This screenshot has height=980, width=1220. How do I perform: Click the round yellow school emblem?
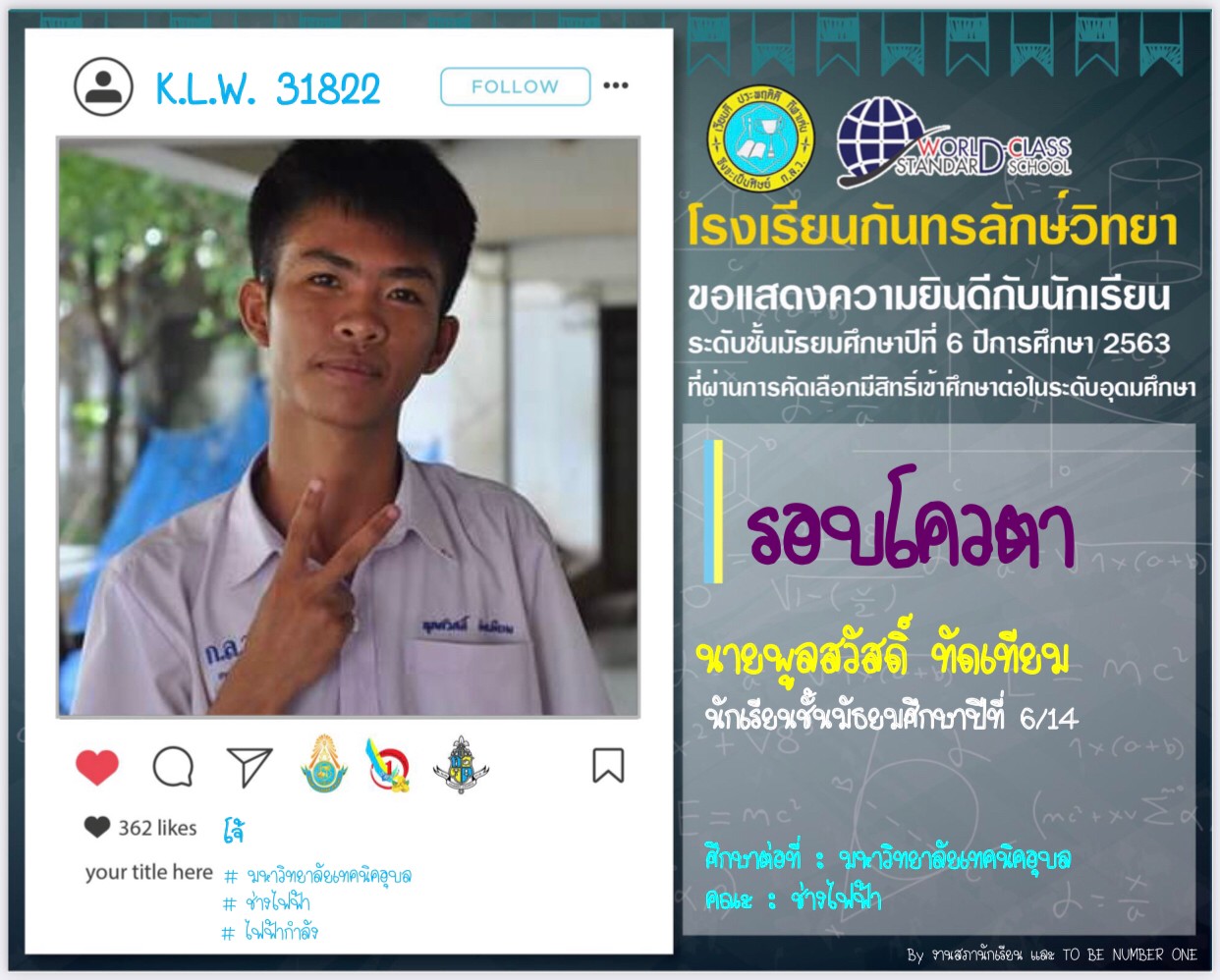tap(761, 138)
